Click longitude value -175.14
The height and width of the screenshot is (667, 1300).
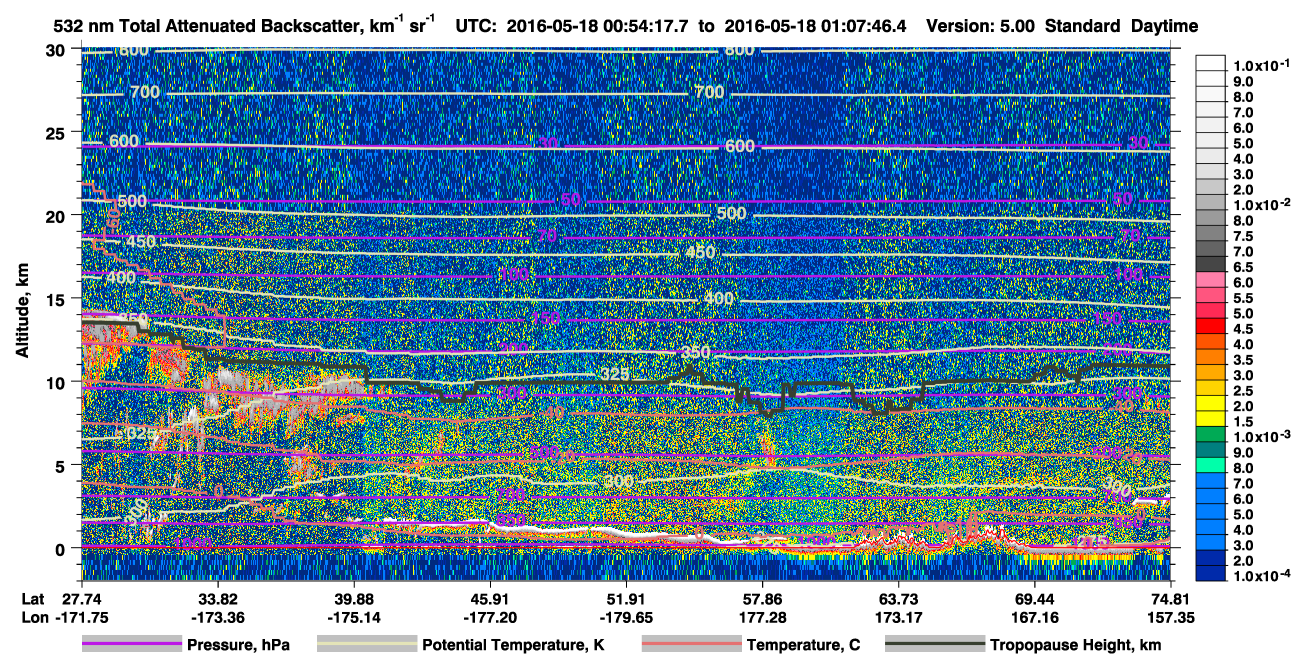(x=353, y=618)
